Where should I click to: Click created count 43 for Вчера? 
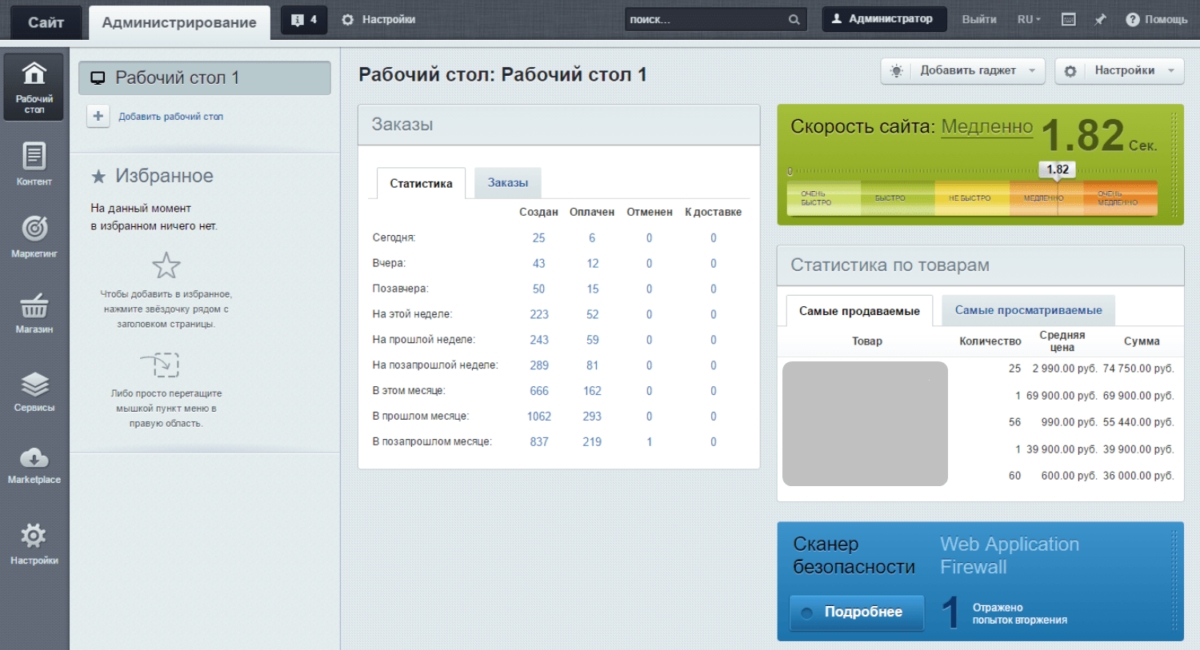coord(539,263)
